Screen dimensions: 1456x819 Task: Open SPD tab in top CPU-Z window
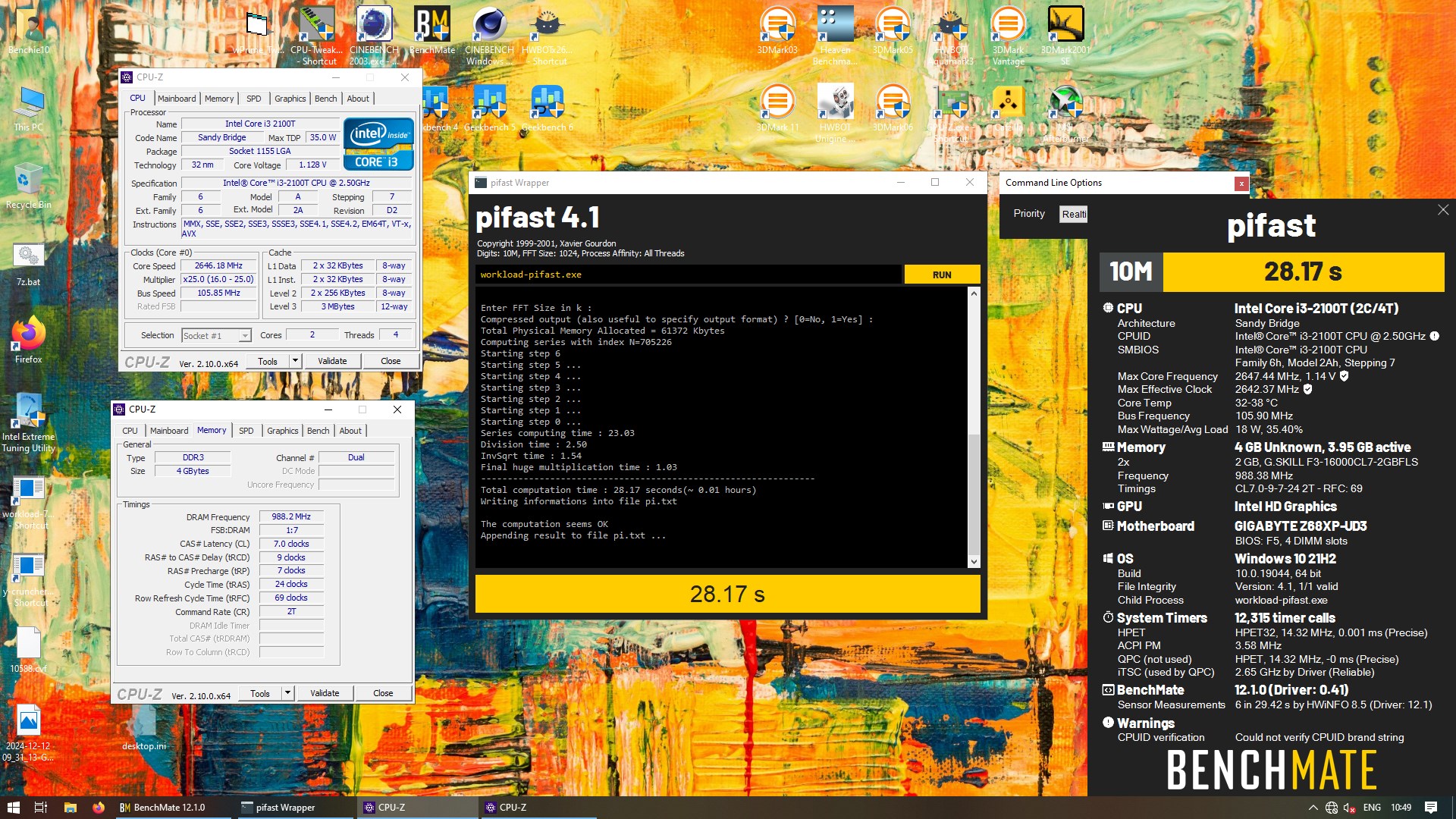click(x=253, y=99)
